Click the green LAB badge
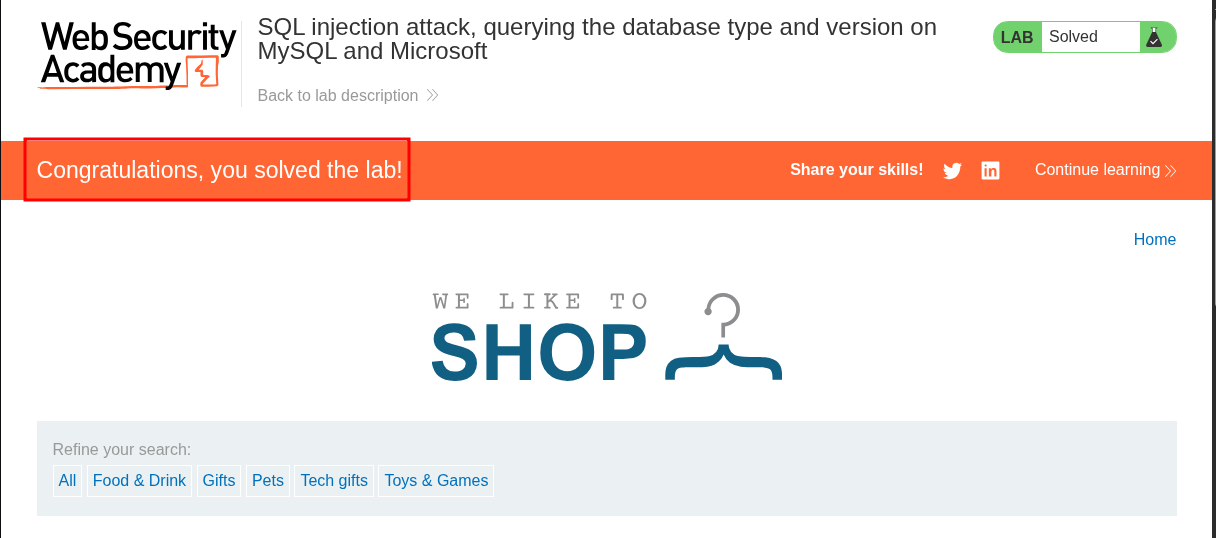This screenshot has height=538, width=1216. click(1017, 37)
